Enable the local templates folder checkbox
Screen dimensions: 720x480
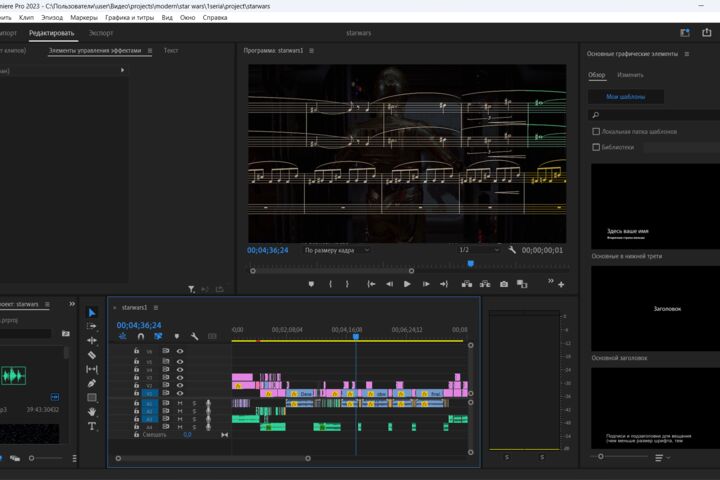point(596,131)
